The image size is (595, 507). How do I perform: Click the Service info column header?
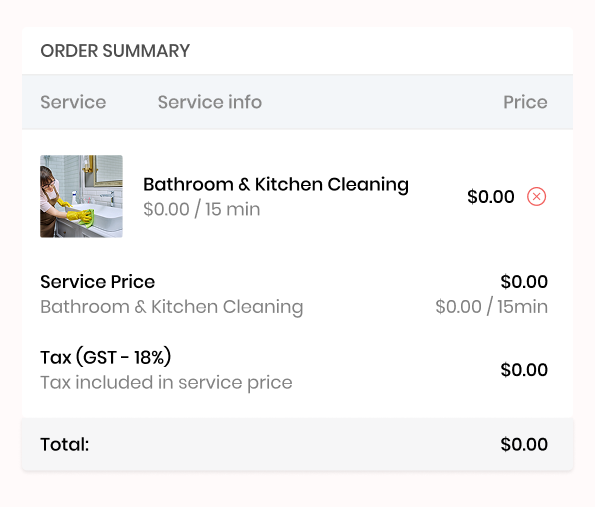click(210, 102)
